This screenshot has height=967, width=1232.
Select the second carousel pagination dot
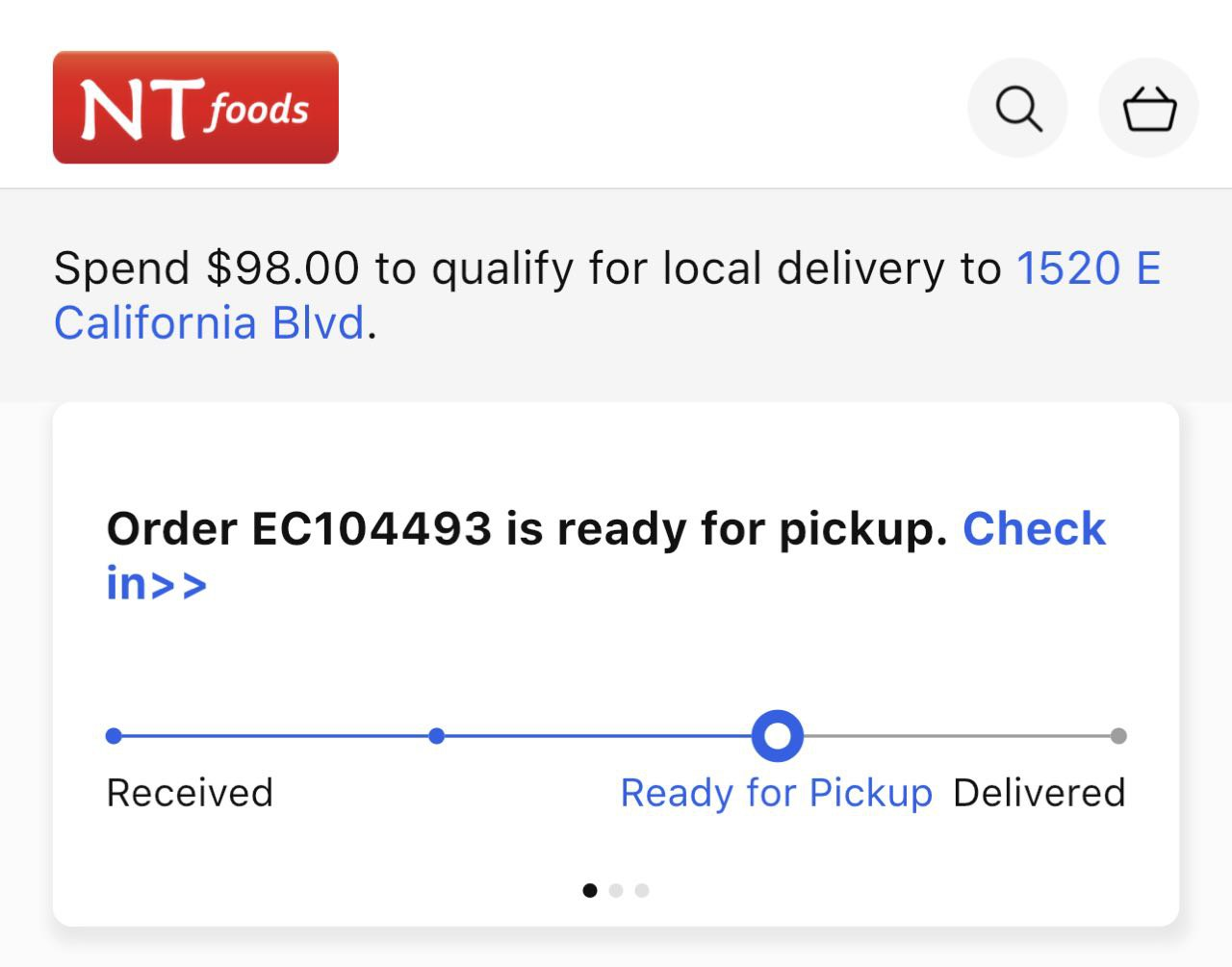[x=616, y=890]
